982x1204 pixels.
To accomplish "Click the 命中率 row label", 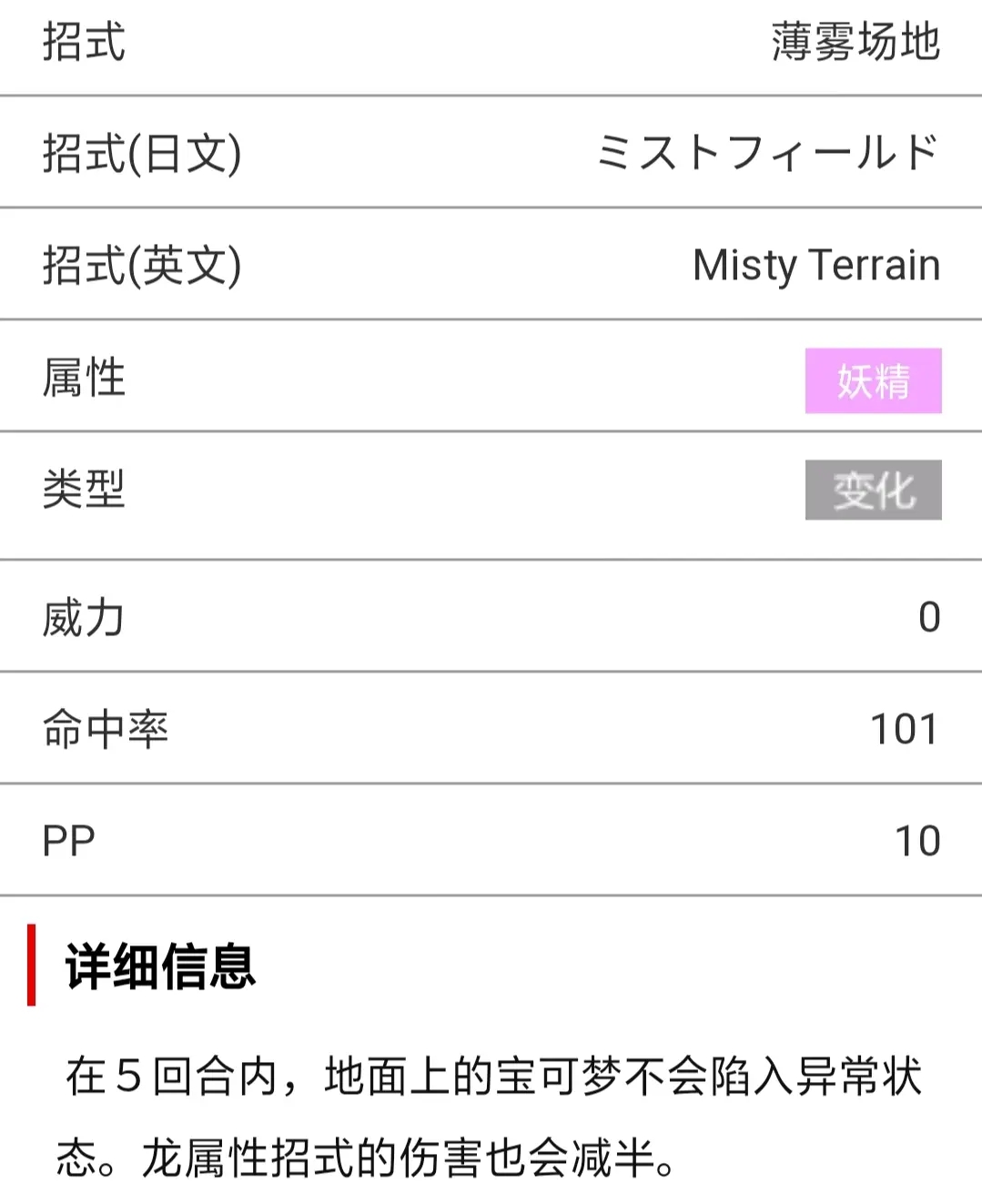I will coord(106,729).
